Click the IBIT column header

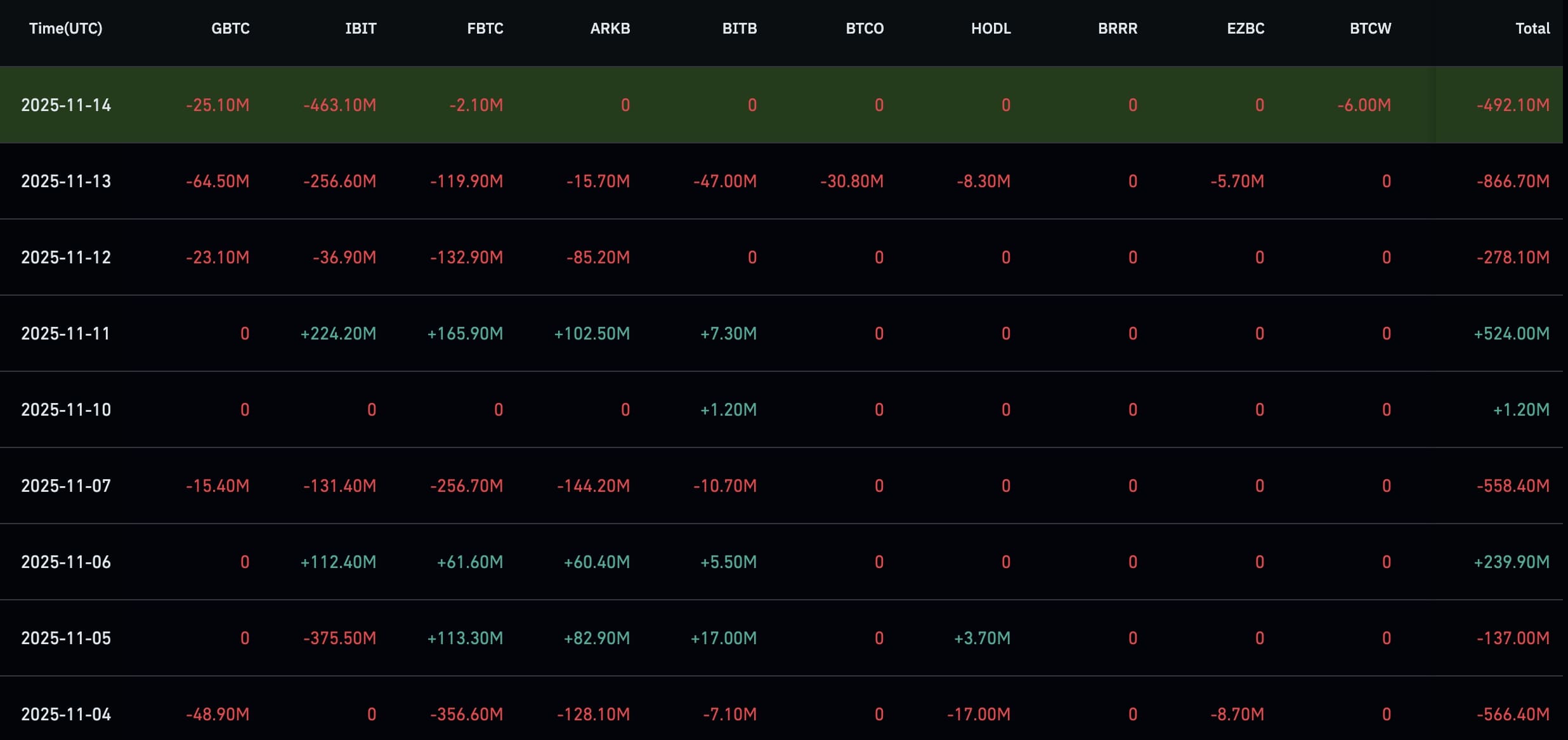coord(360,29)
